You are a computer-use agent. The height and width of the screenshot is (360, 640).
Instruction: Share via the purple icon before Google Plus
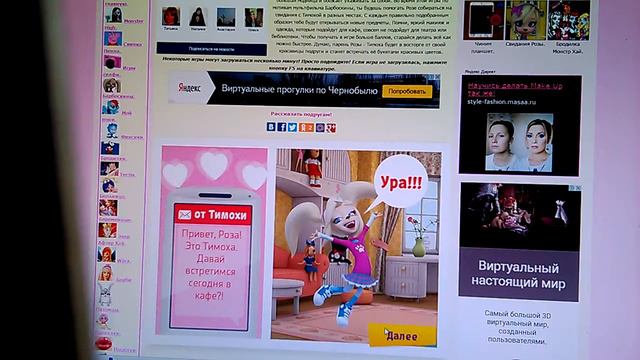point(320,128)
